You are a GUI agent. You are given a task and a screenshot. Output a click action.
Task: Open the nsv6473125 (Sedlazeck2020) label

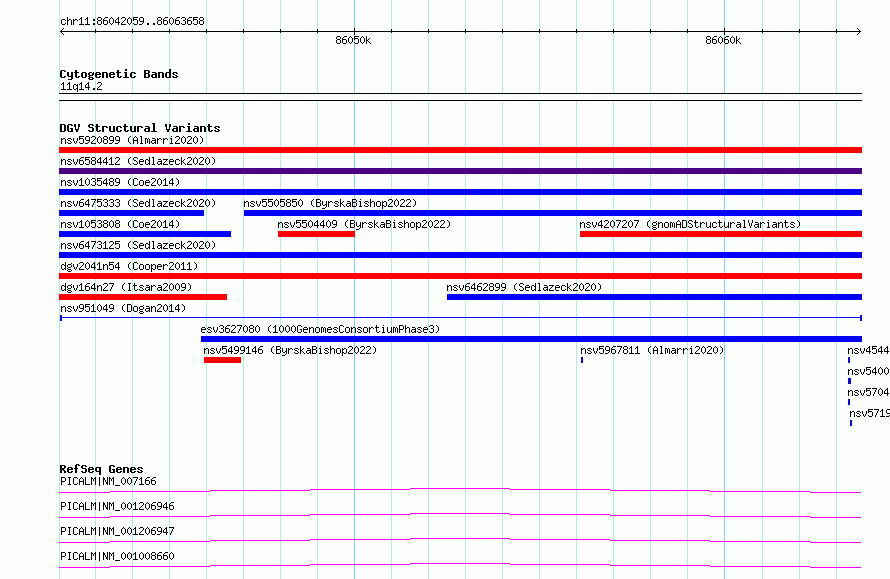tap(138, 245)
